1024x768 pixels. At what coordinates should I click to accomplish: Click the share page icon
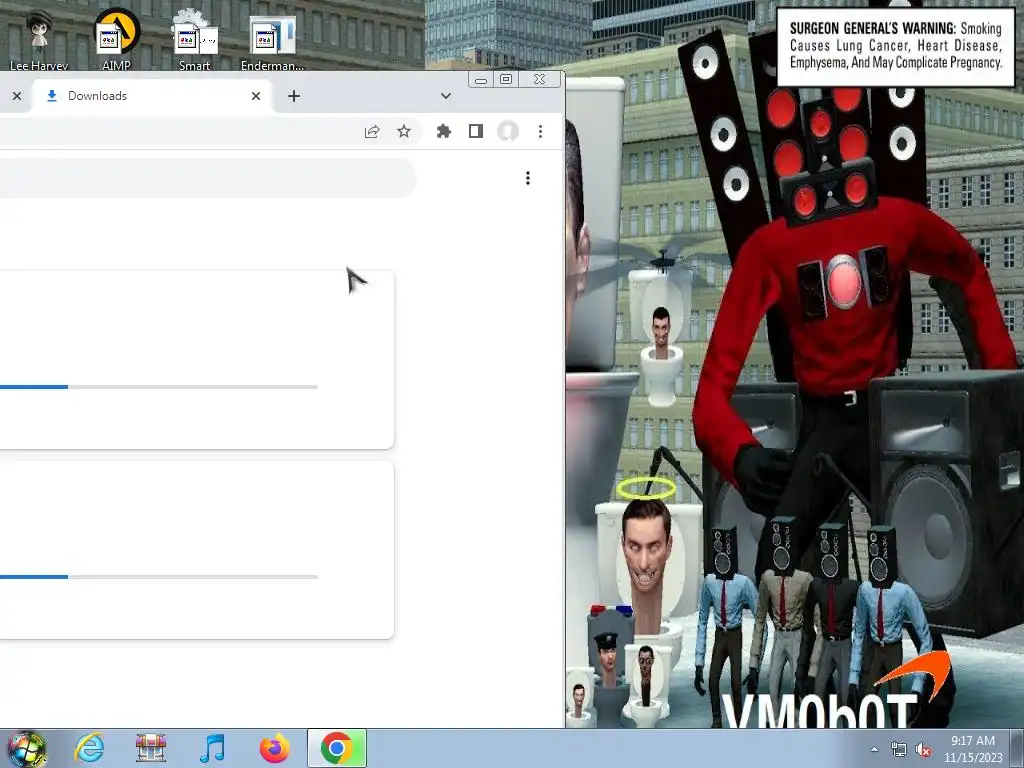[372, 132]
